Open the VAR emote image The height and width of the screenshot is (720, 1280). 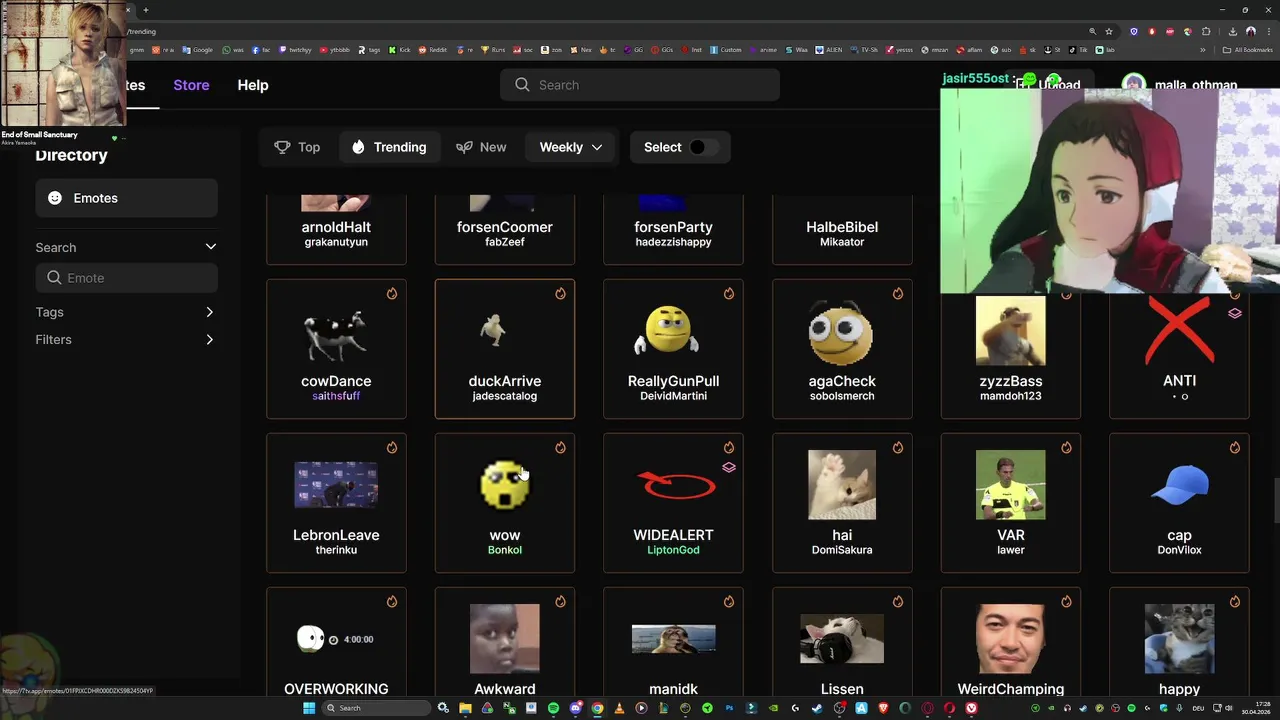(x=1011, y=485)
